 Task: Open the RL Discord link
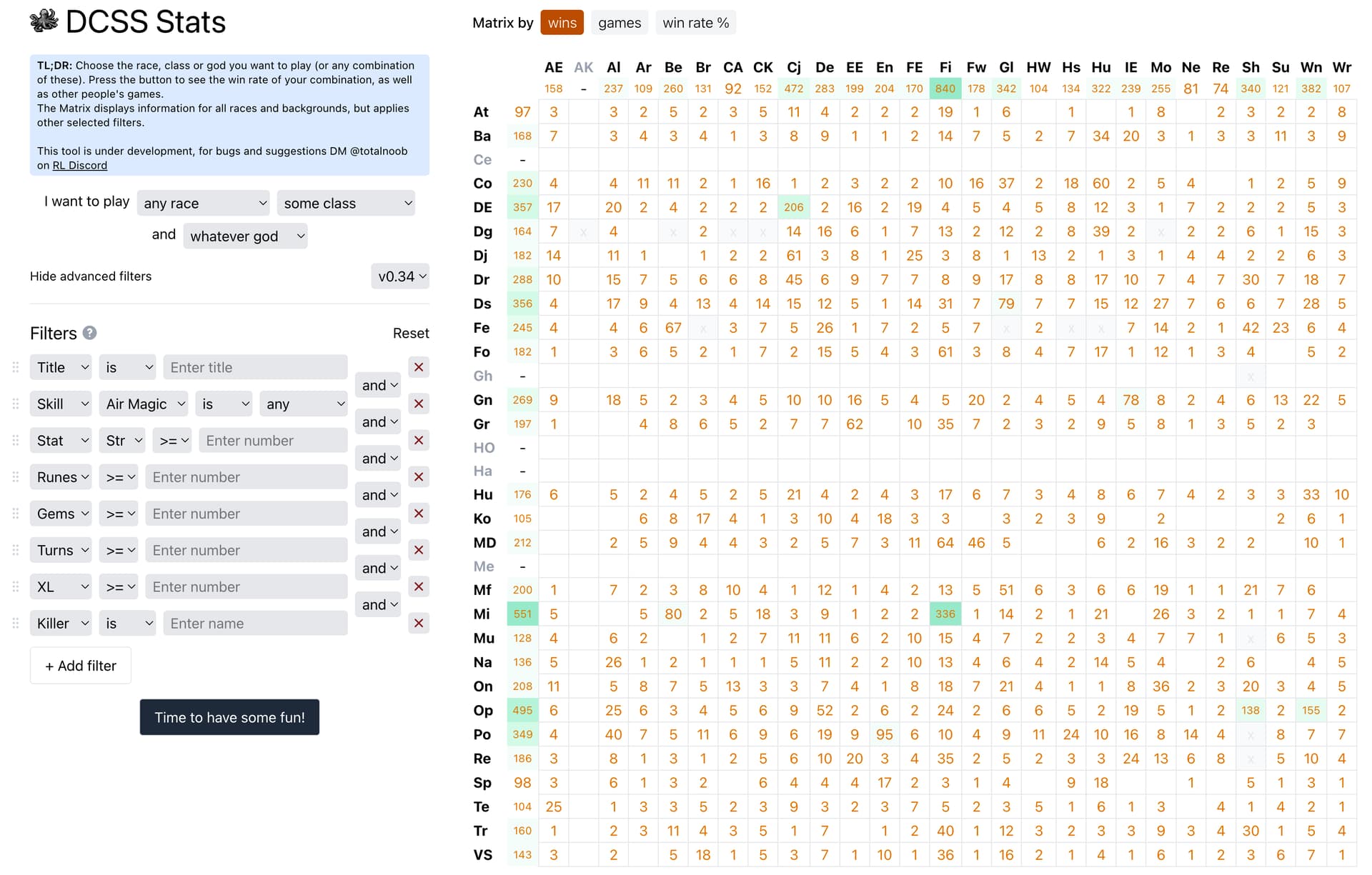pyautogui.click(x=79, y=166)
